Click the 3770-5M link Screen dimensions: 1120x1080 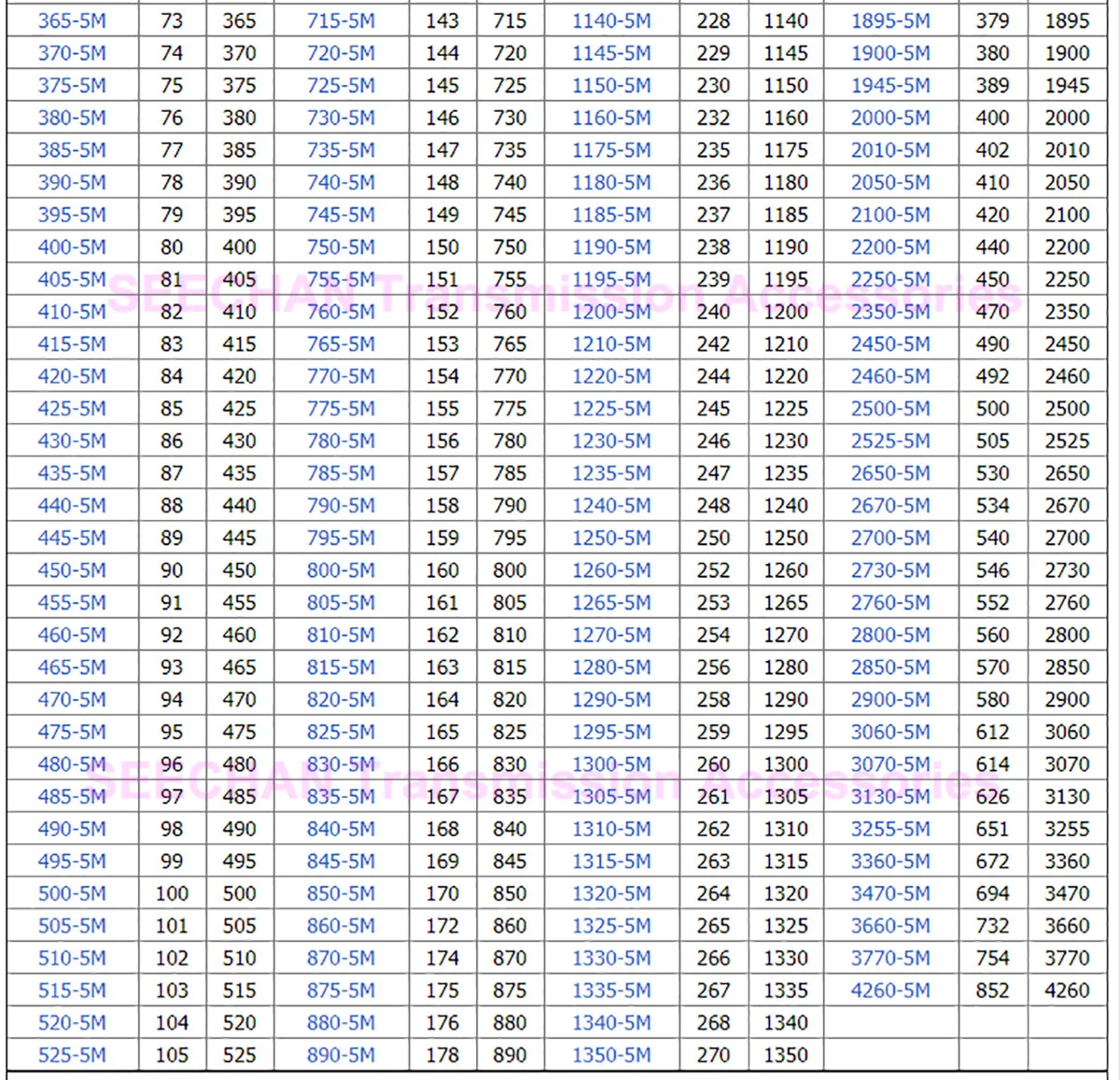point(890,958)
